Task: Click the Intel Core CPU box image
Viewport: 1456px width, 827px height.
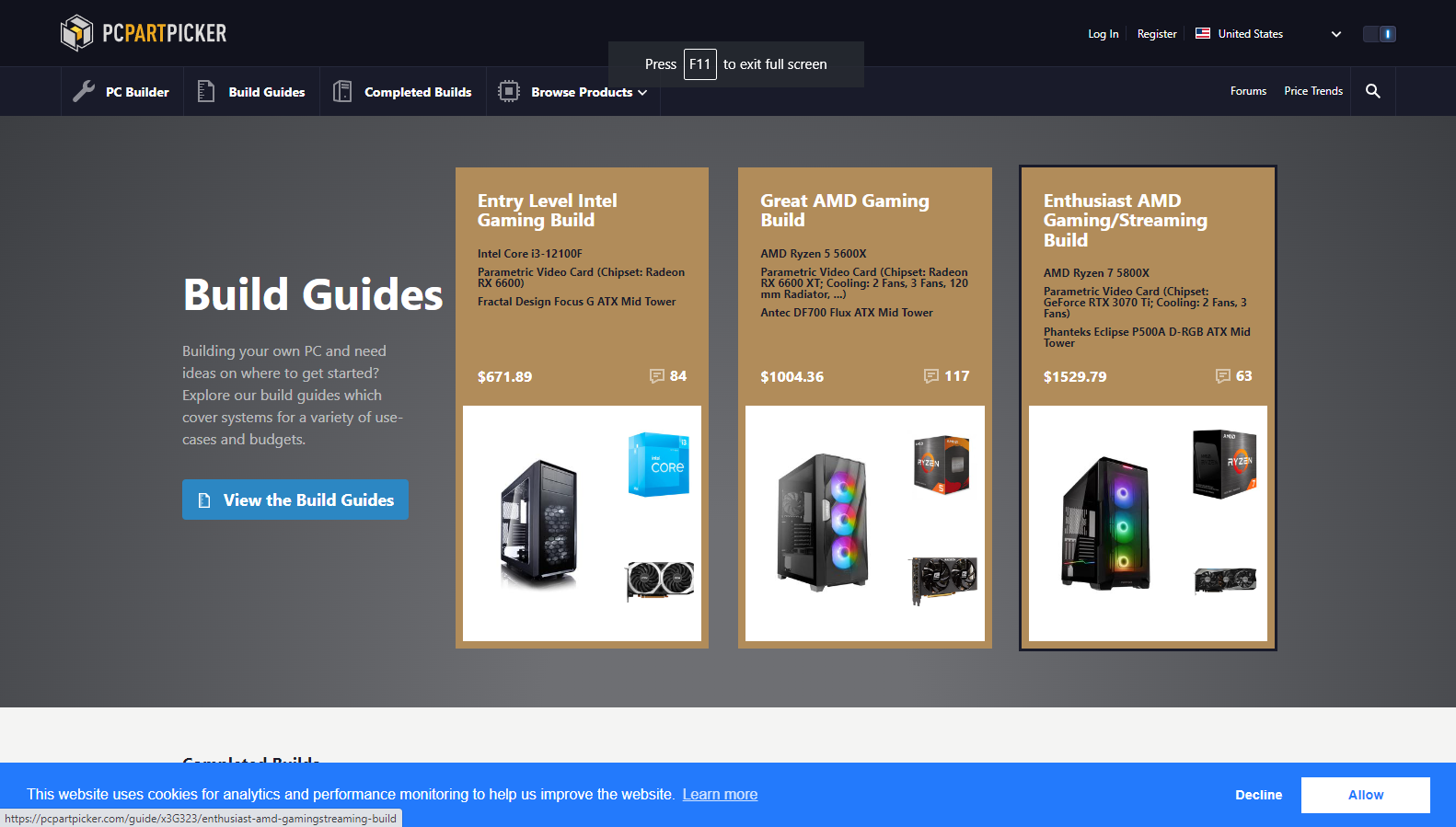Action: 659,465
